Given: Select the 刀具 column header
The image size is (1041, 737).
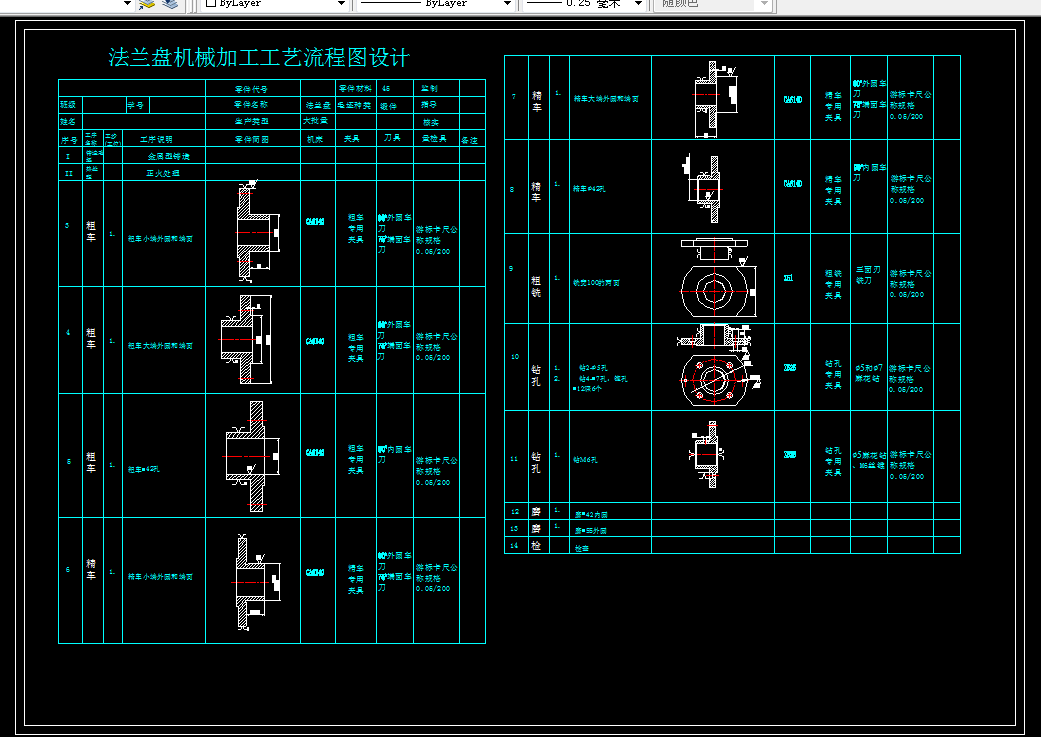Looking at the screenshot, I should [x=392, y=138].
